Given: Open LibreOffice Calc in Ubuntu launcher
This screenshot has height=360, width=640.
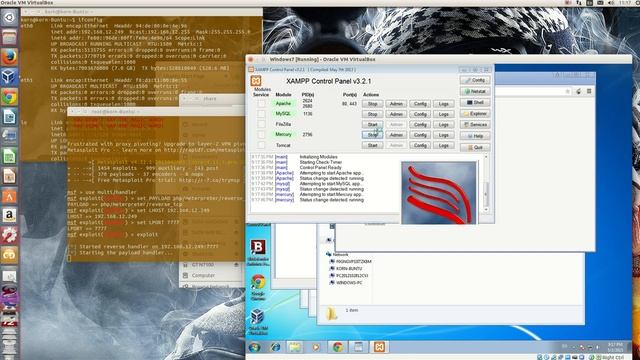Looking at the screenshot, I should click(9, 156).
